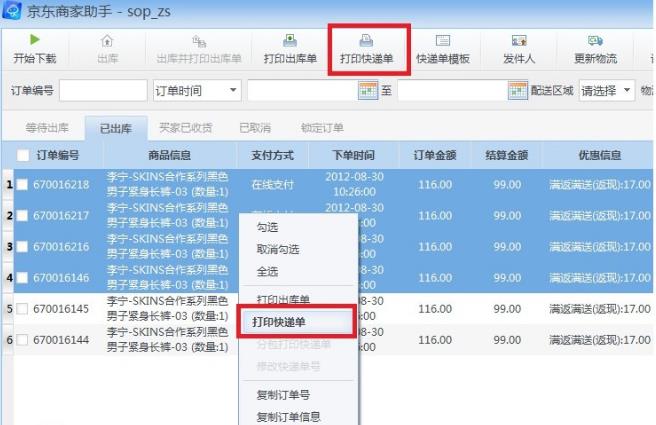Focus the 订单编号 search input
This screenshot has width=656, height=425.
(103, 90)
